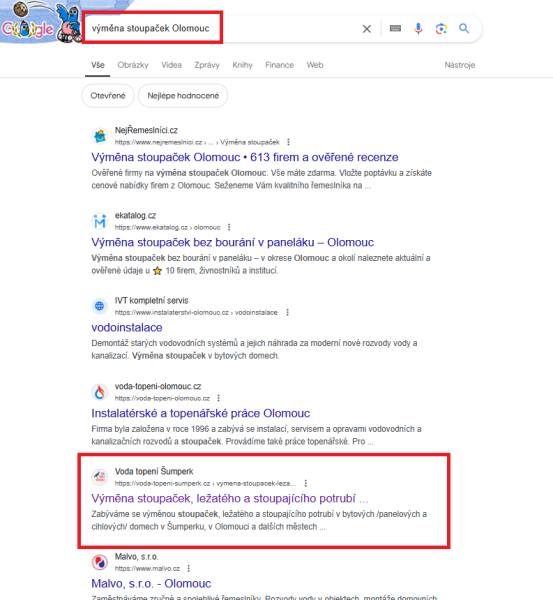The image size is (553, 600).
Task: Open three-dot menu beside the nejremeslnici.cz URL
Action: (288, 142)
